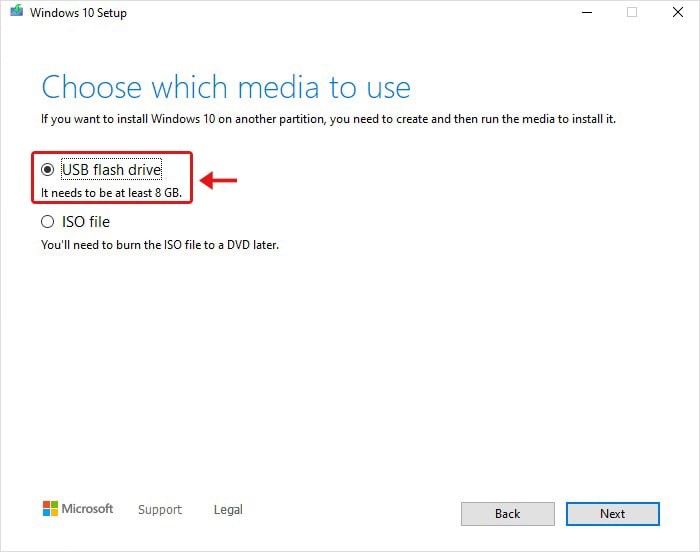Open the Support link
This screenshot has width=700, height=552.
(160, 509)
